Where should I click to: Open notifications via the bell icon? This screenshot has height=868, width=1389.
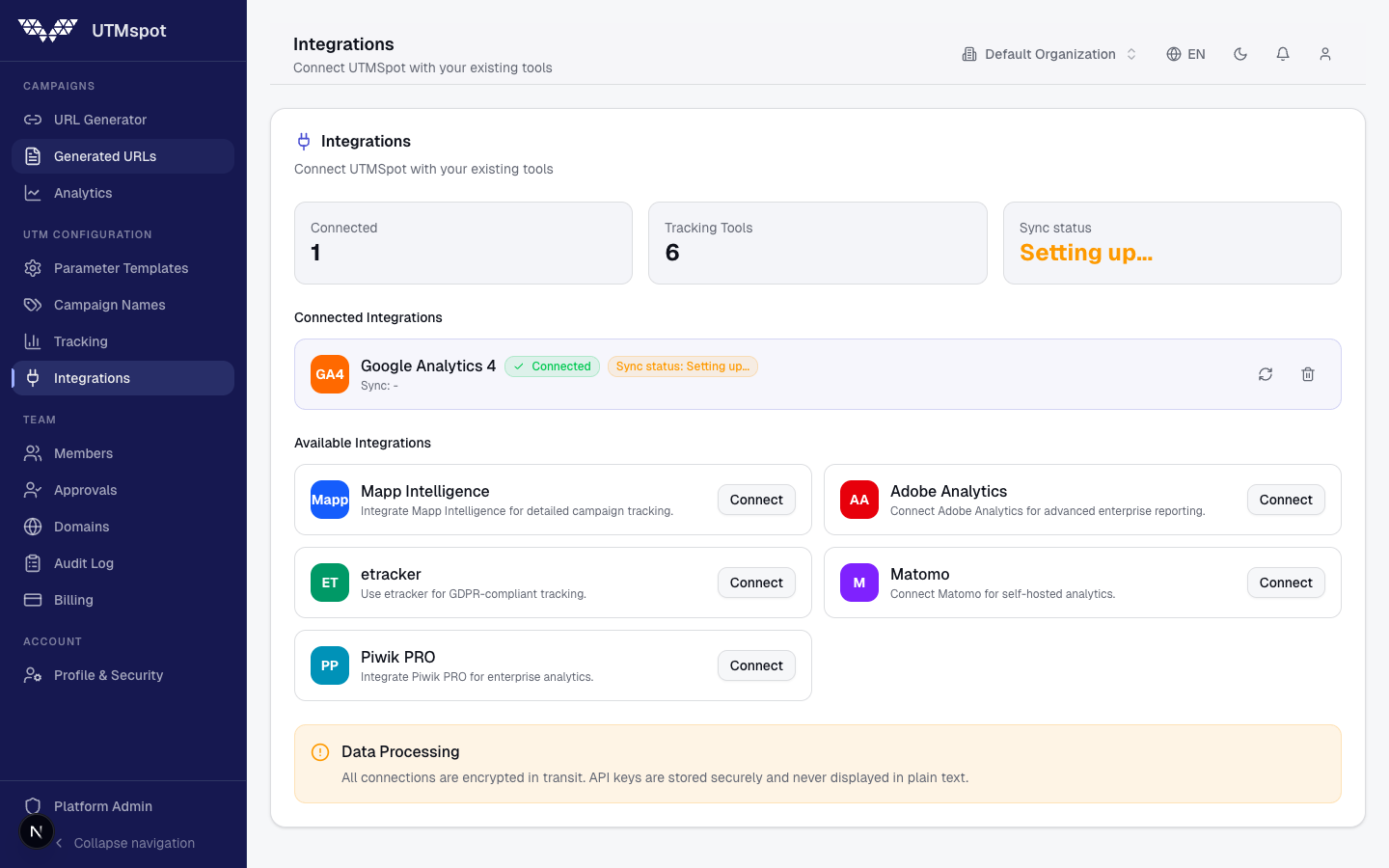click(1283, 54)
